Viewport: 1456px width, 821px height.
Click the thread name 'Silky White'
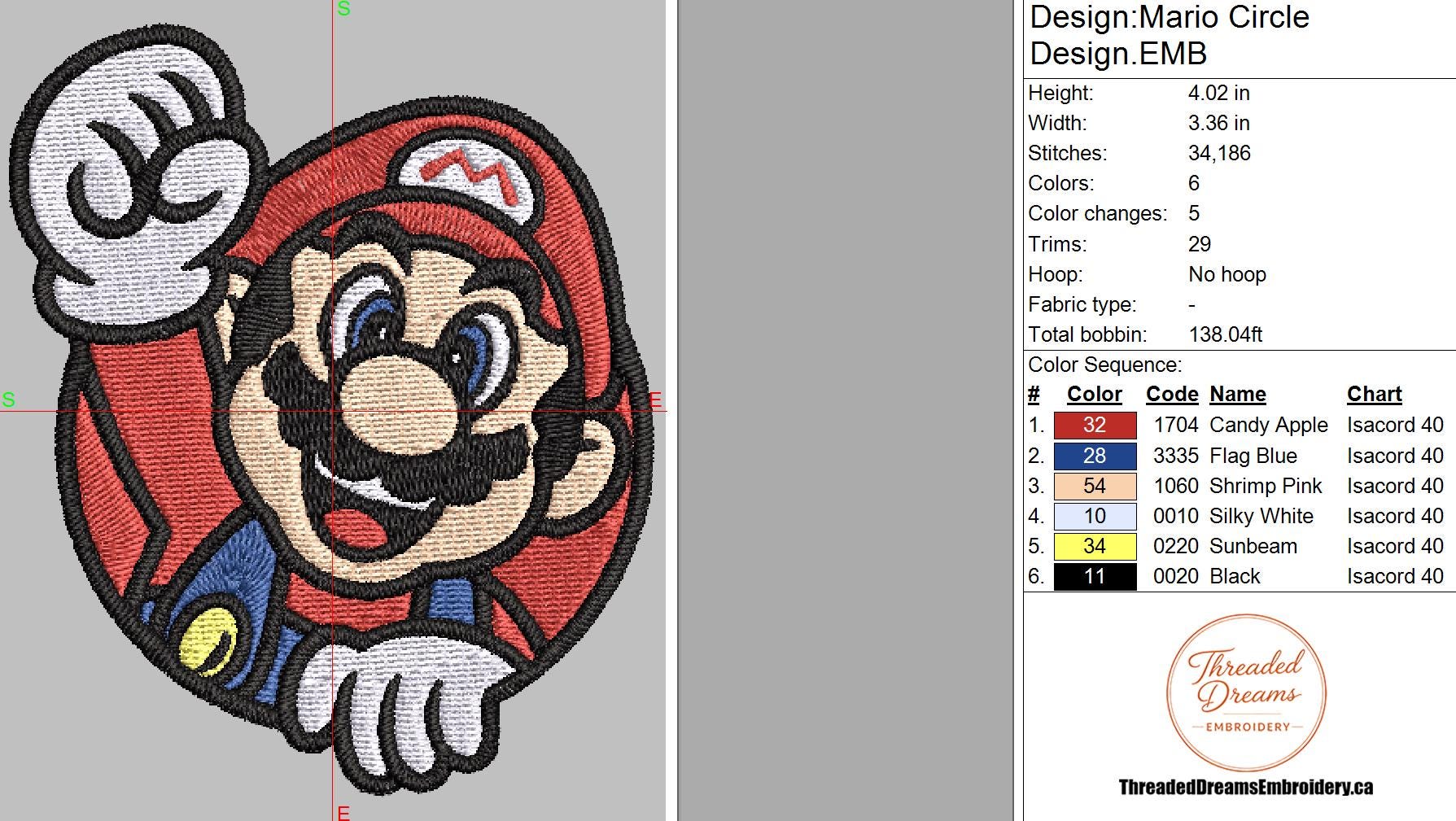[1261, 517]
